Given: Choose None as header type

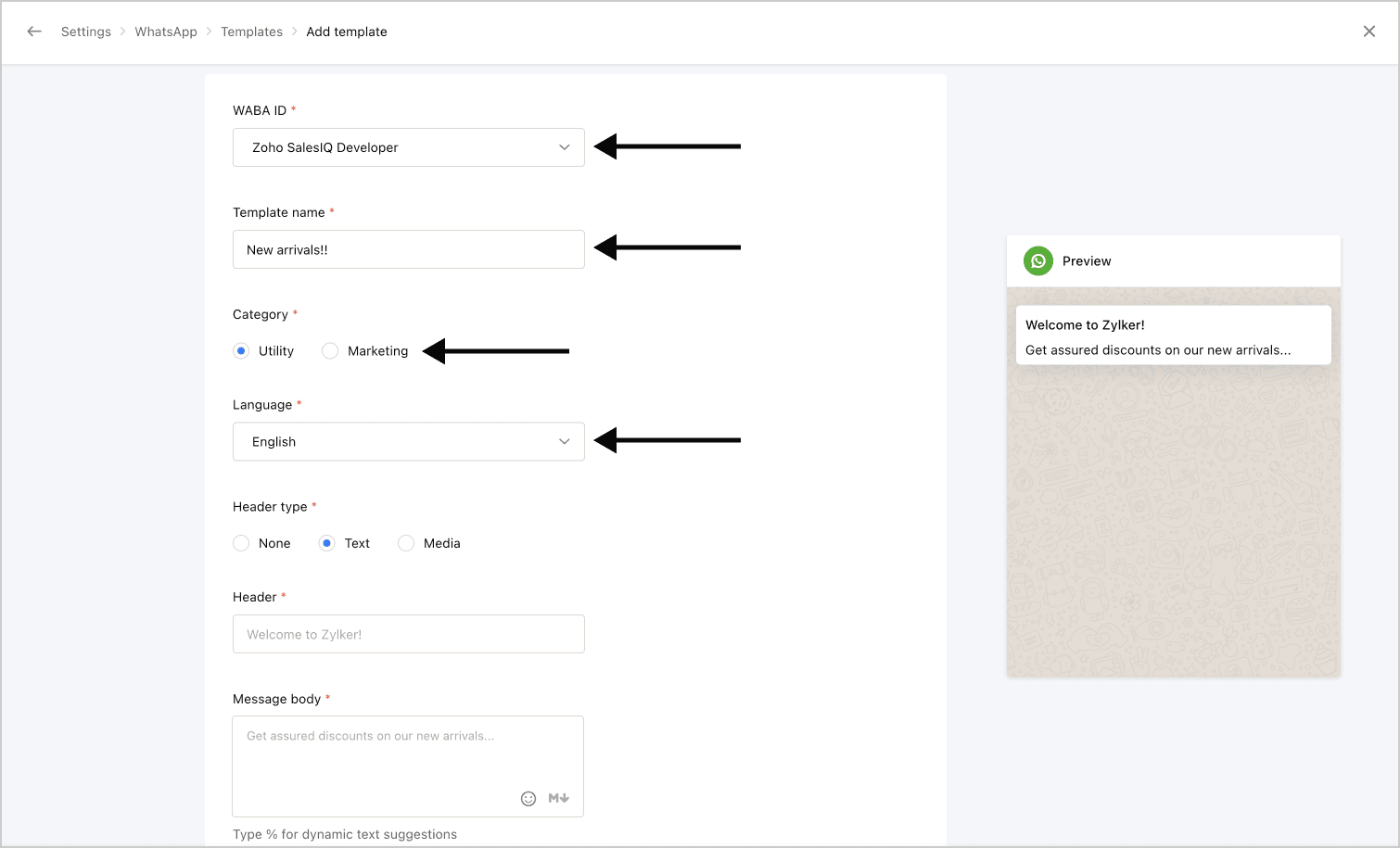Looking at the screenshot, I should (x=241, y=543).
